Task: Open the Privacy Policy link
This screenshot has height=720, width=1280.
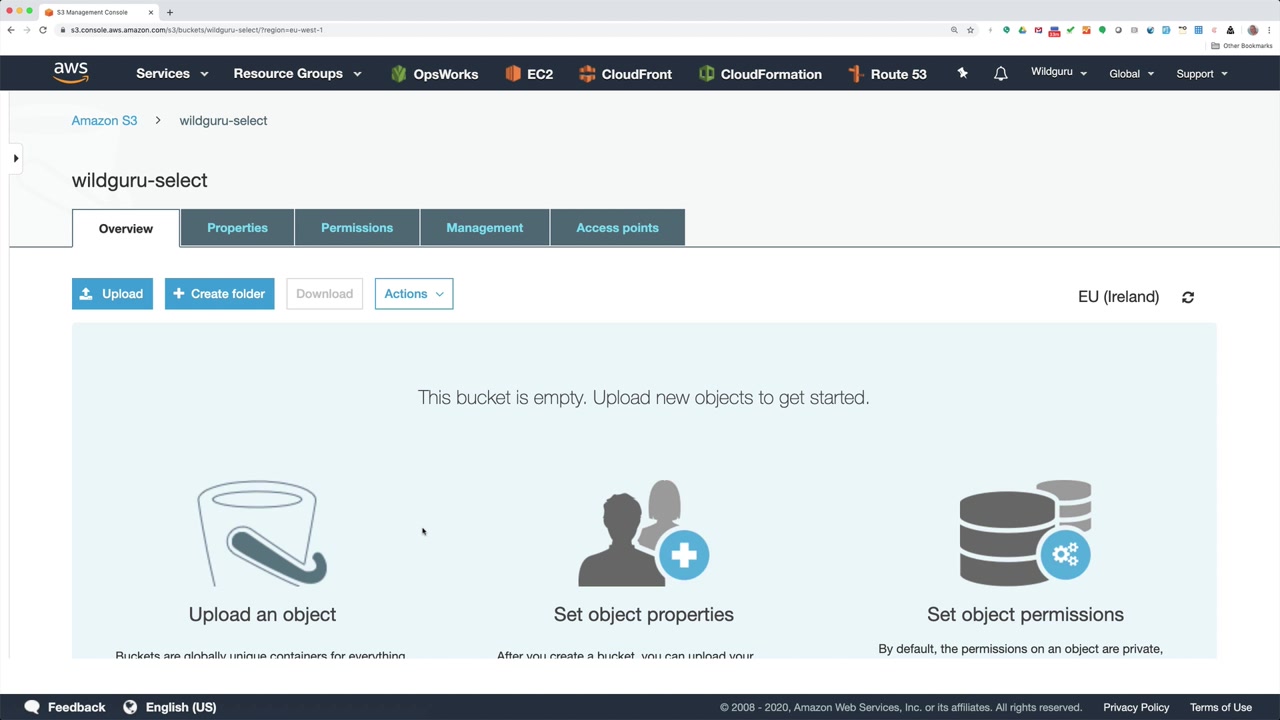Action: pyautogui.click(x=1136, y=707)
